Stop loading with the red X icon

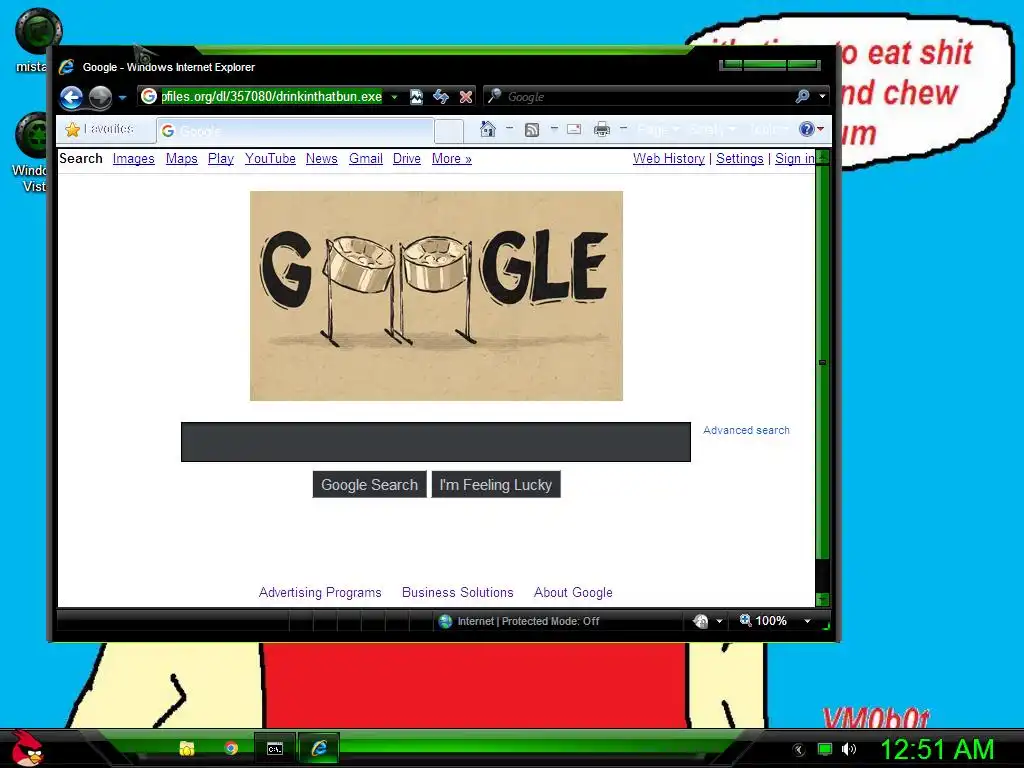[x=466, y=97]
